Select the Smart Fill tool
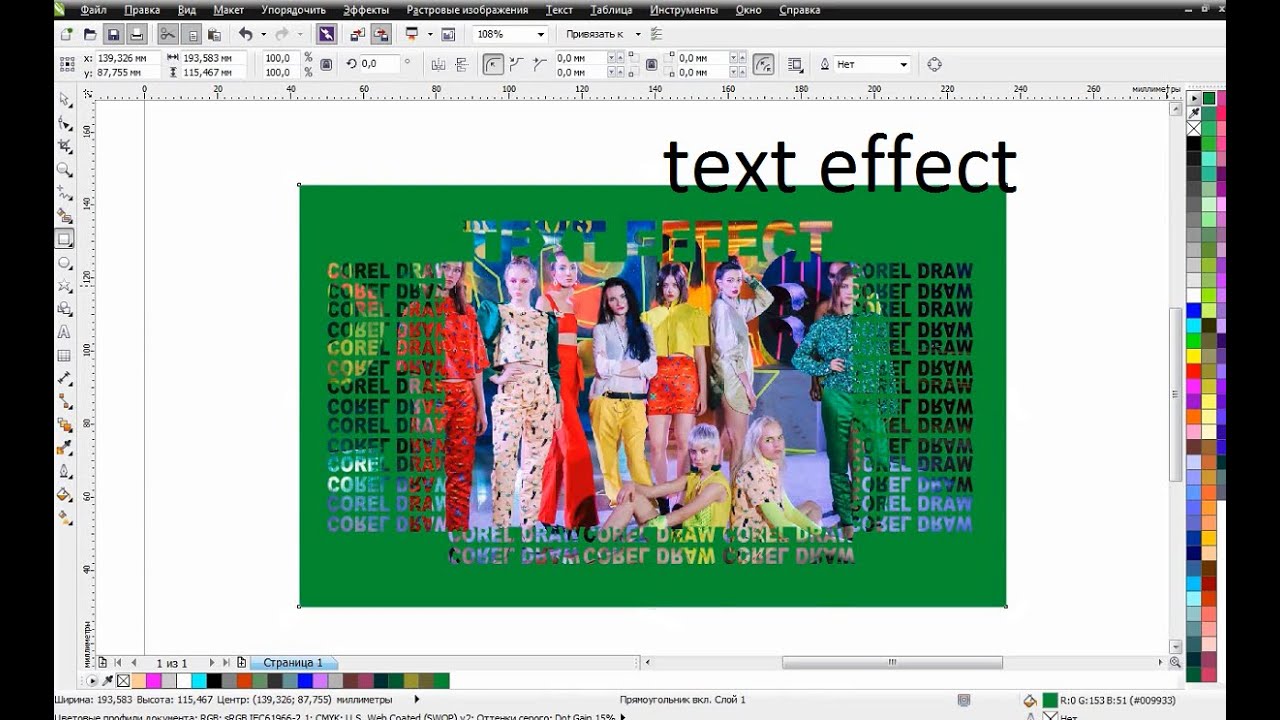The height and width of the screenshot is (720, 1280). tap(65, 215)
